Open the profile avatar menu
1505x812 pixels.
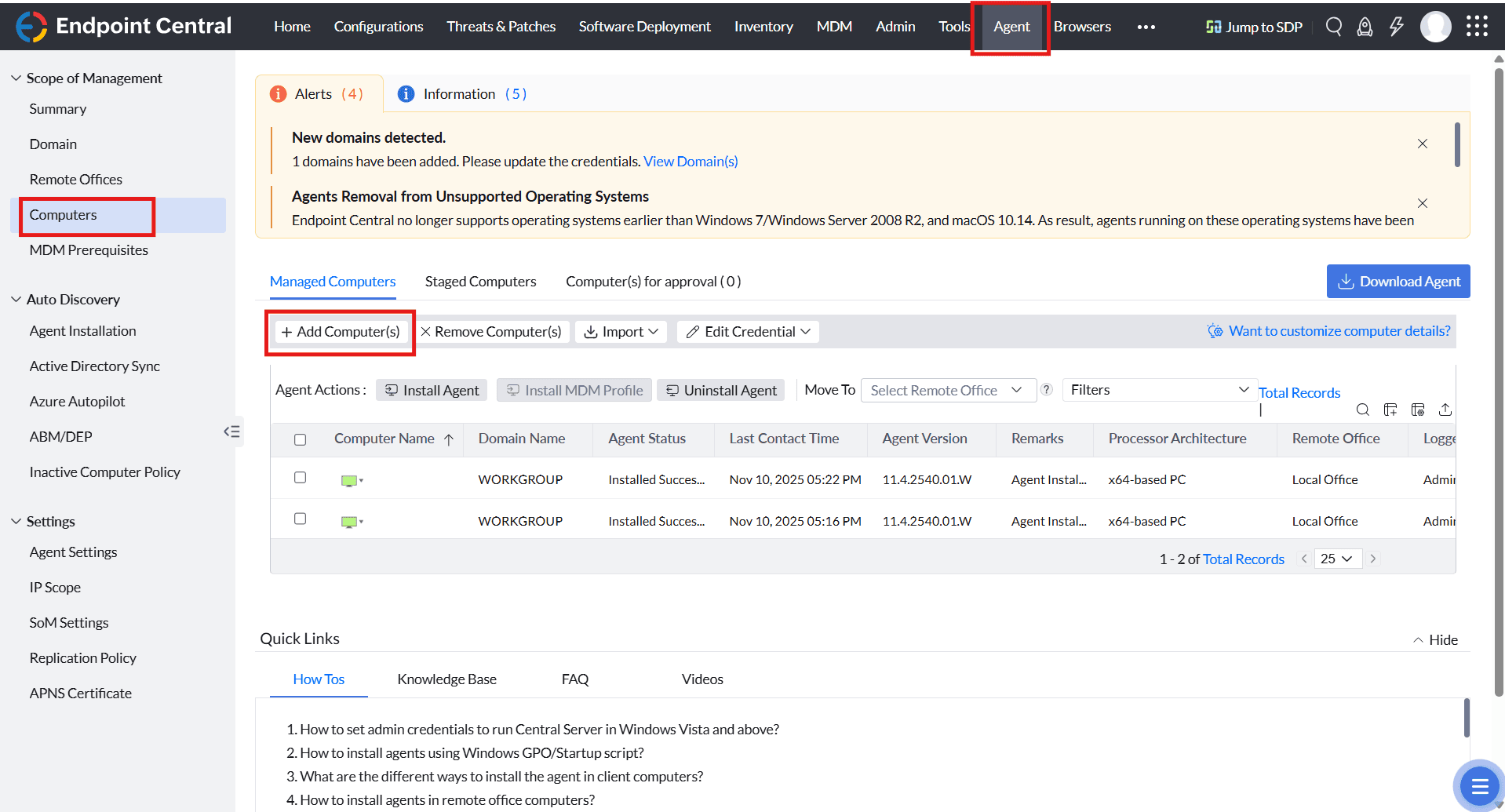point(1435,26)
